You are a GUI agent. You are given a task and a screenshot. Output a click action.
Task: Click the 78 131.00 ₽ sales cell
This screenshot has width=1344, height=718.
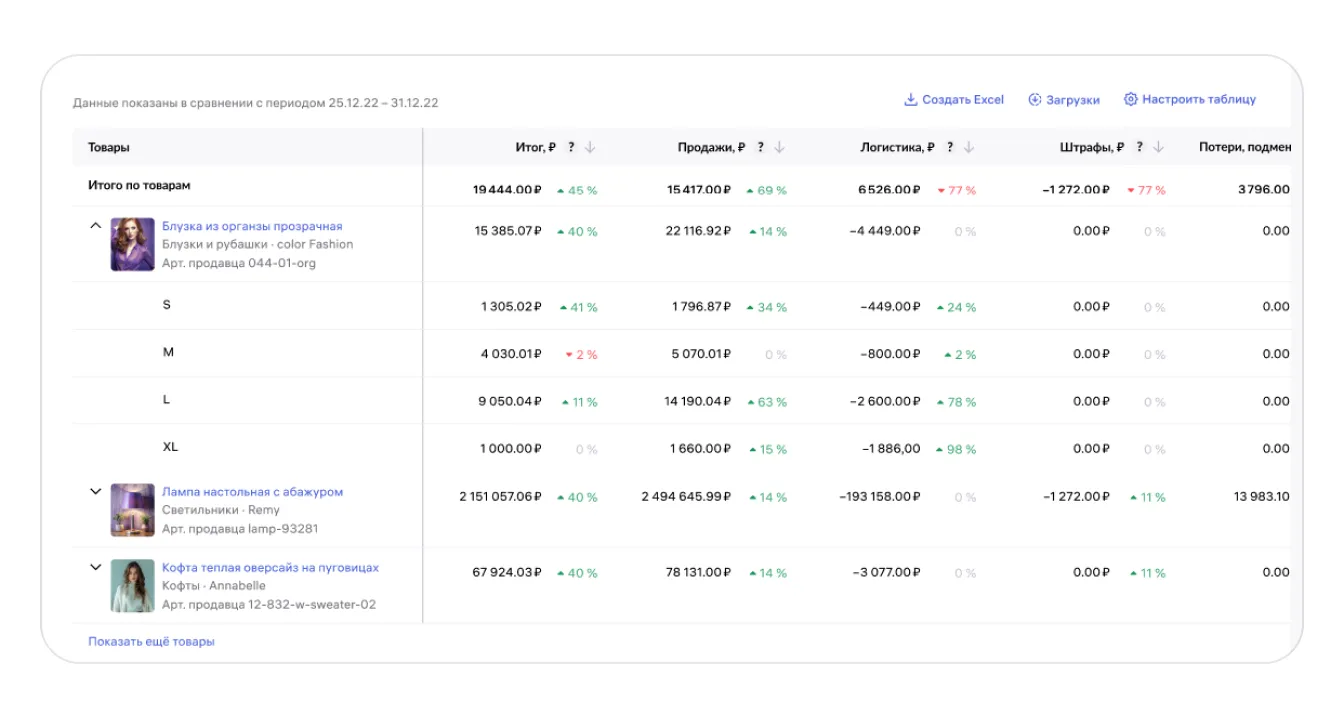[697, 573]
